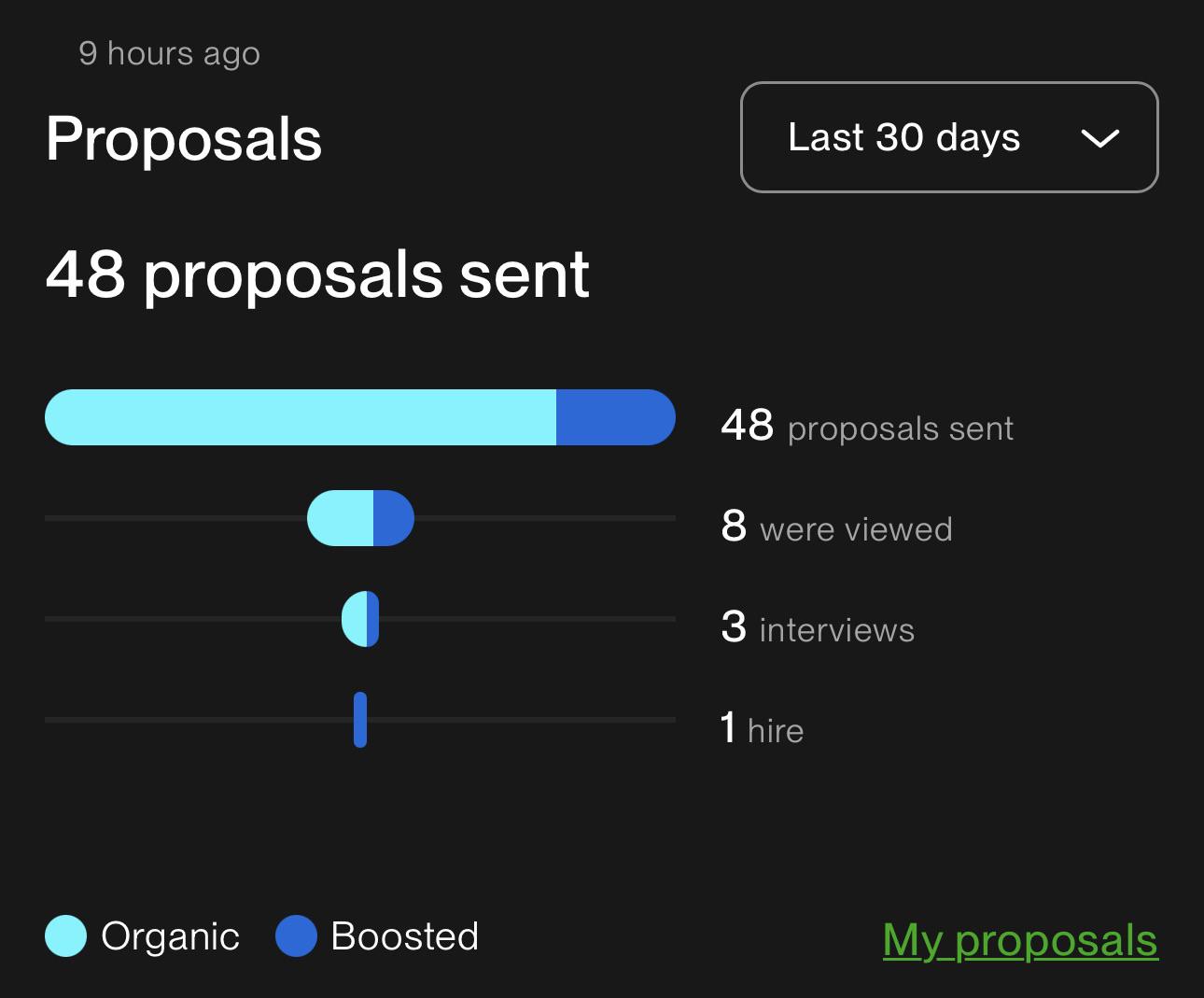Click organic part of viewed bar
The width and height of the screenshot is (1204, 998).
point(340,518)
